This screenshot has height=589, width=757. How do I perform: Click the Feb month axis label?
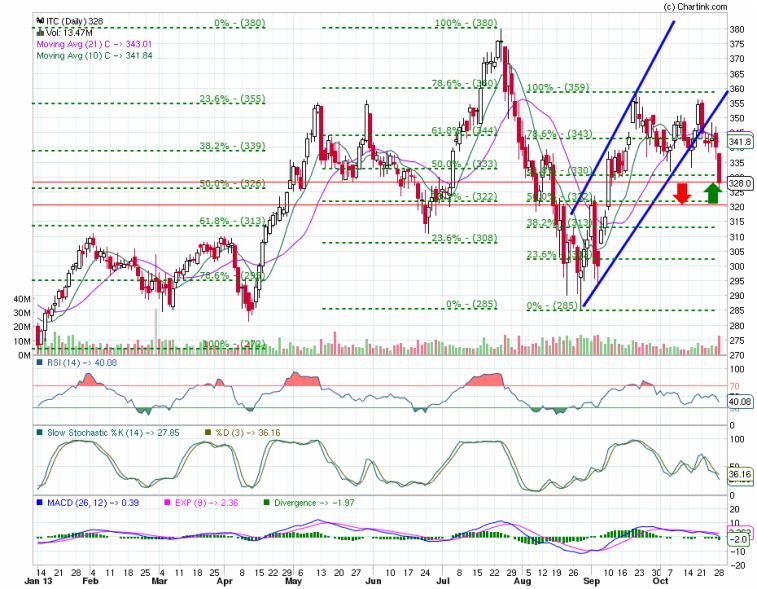[x=90, y=581]
